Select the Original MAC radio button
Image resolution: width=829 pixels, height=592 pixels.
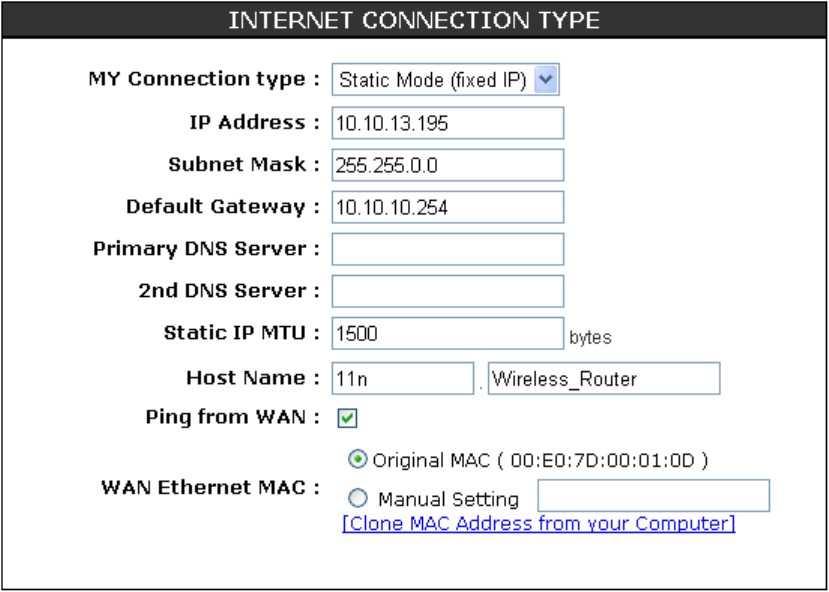coord(357,460)
